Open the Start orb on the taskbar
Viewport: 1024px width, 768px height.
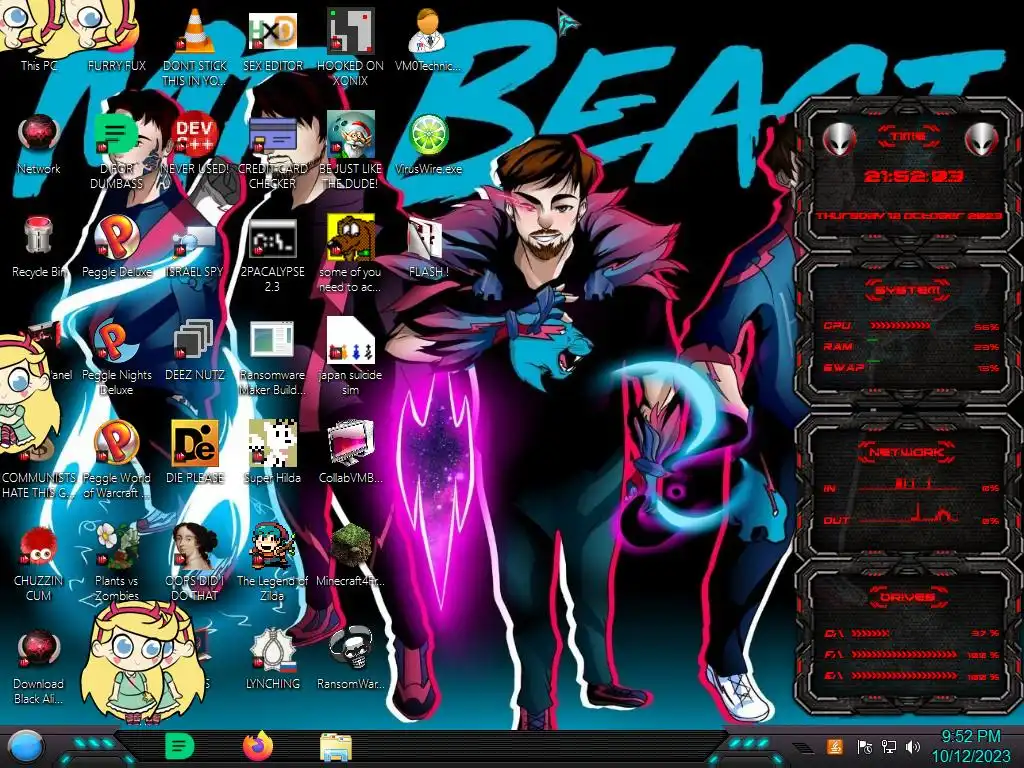[24, 747]
